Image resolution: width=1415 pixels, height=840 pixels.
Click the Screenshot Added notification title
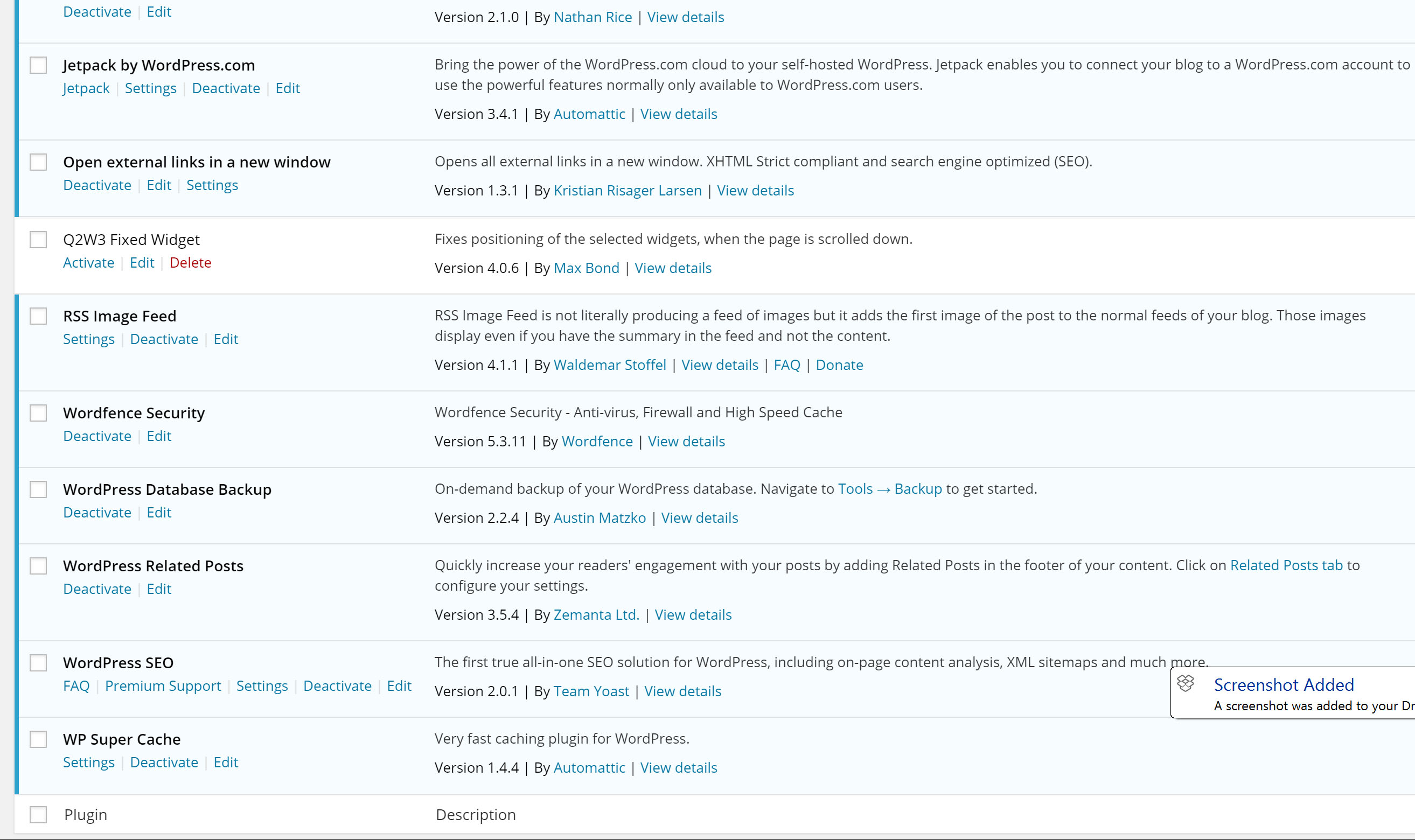(x=1284, y=685)
